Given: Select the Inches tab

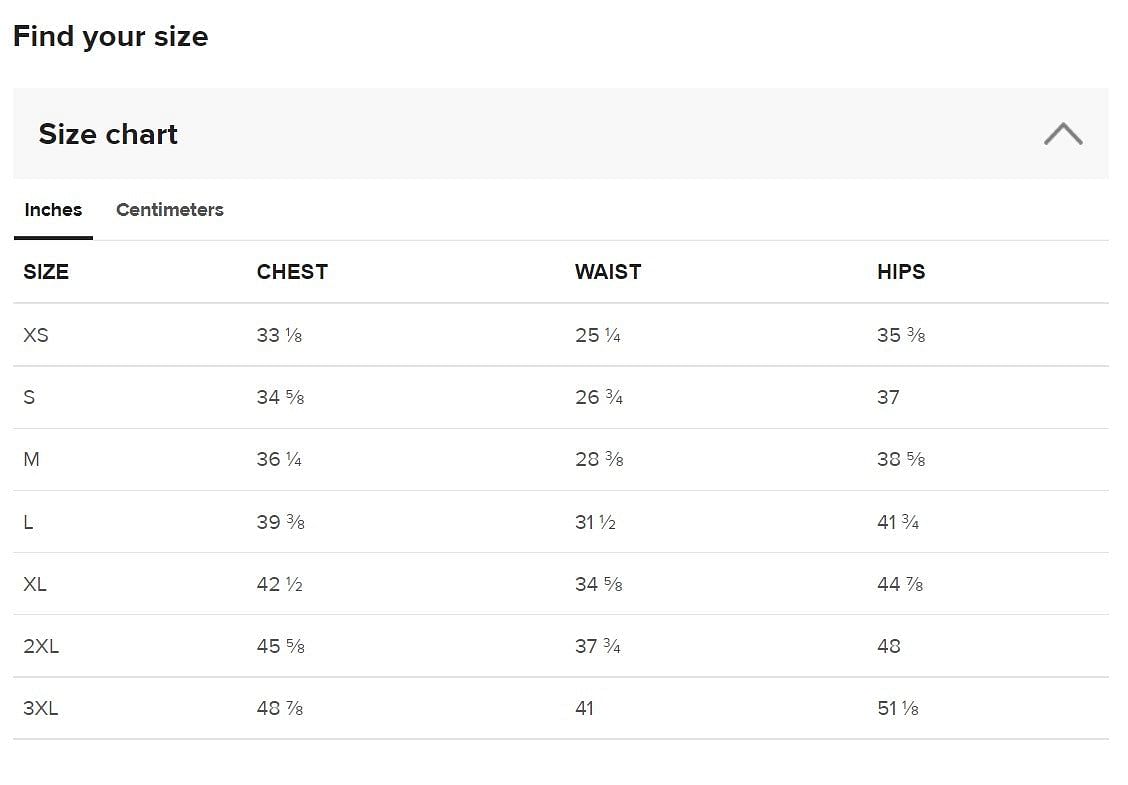Looking at the screenshot, I should point(53,210).
